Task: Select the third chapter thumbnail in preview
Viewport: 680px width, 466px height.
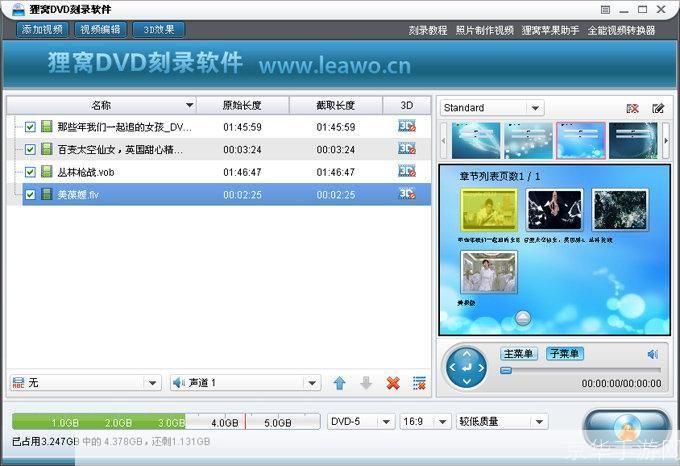Action: click(x=620, y=210)
